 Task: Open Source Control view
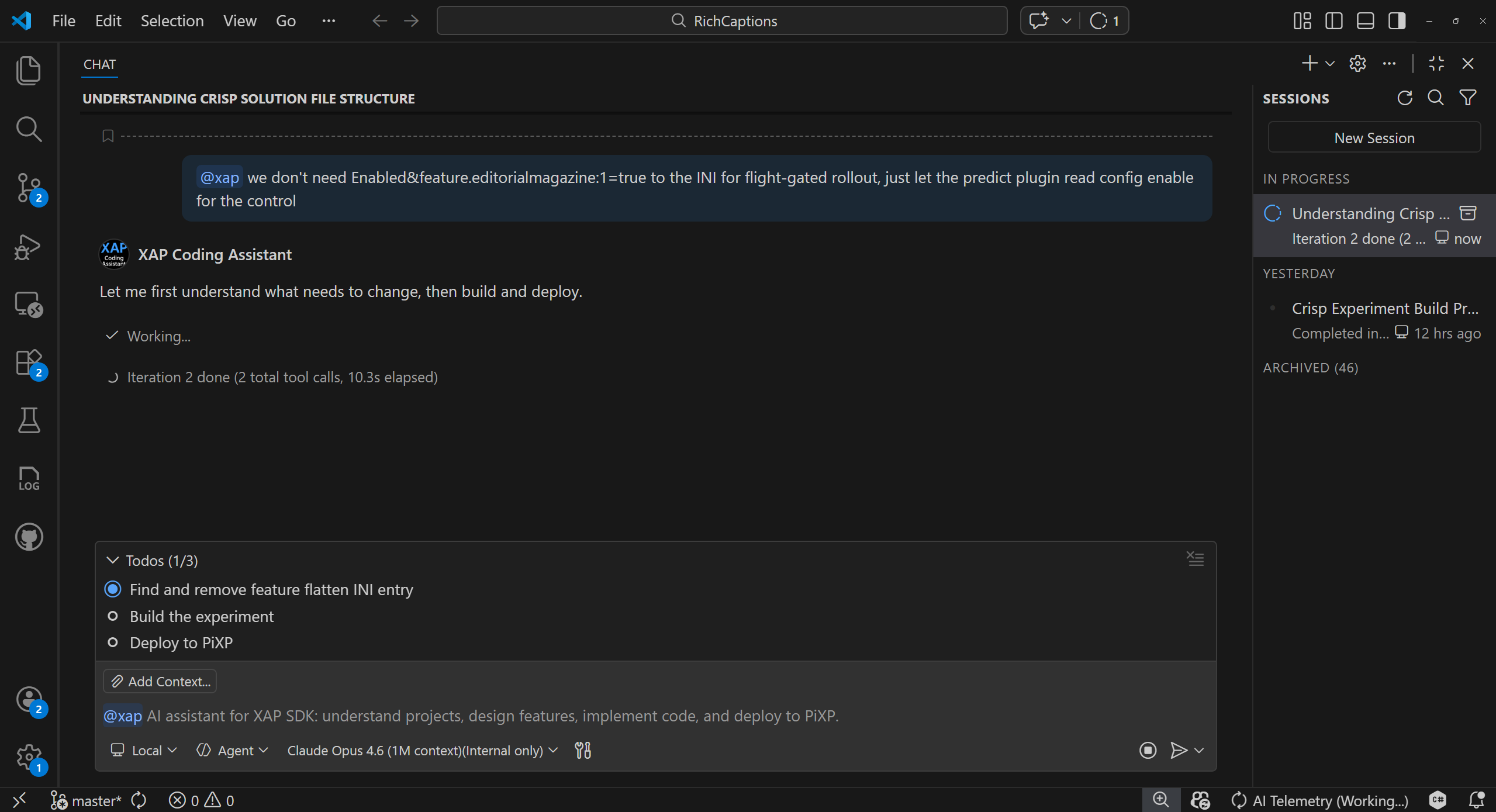pos(28,187)
